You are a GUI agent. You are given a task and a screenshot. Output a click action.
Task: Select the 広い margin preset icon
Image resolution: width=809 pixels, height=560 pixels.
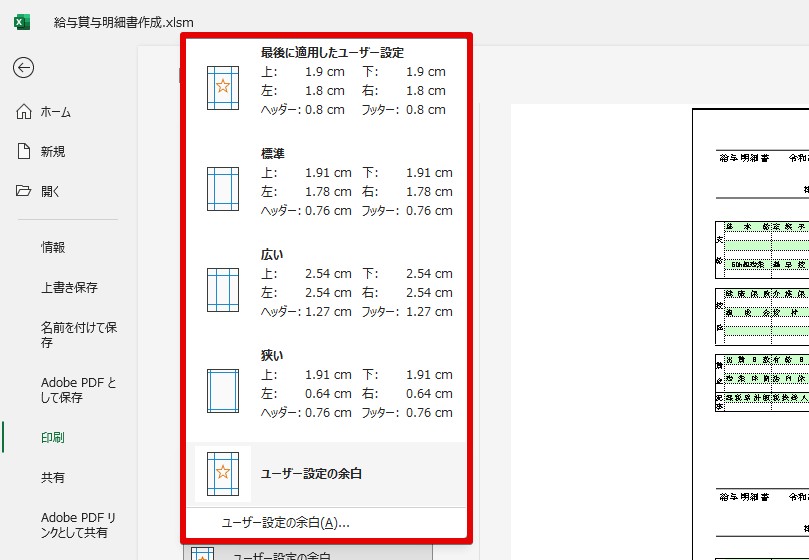click(222, 290)
